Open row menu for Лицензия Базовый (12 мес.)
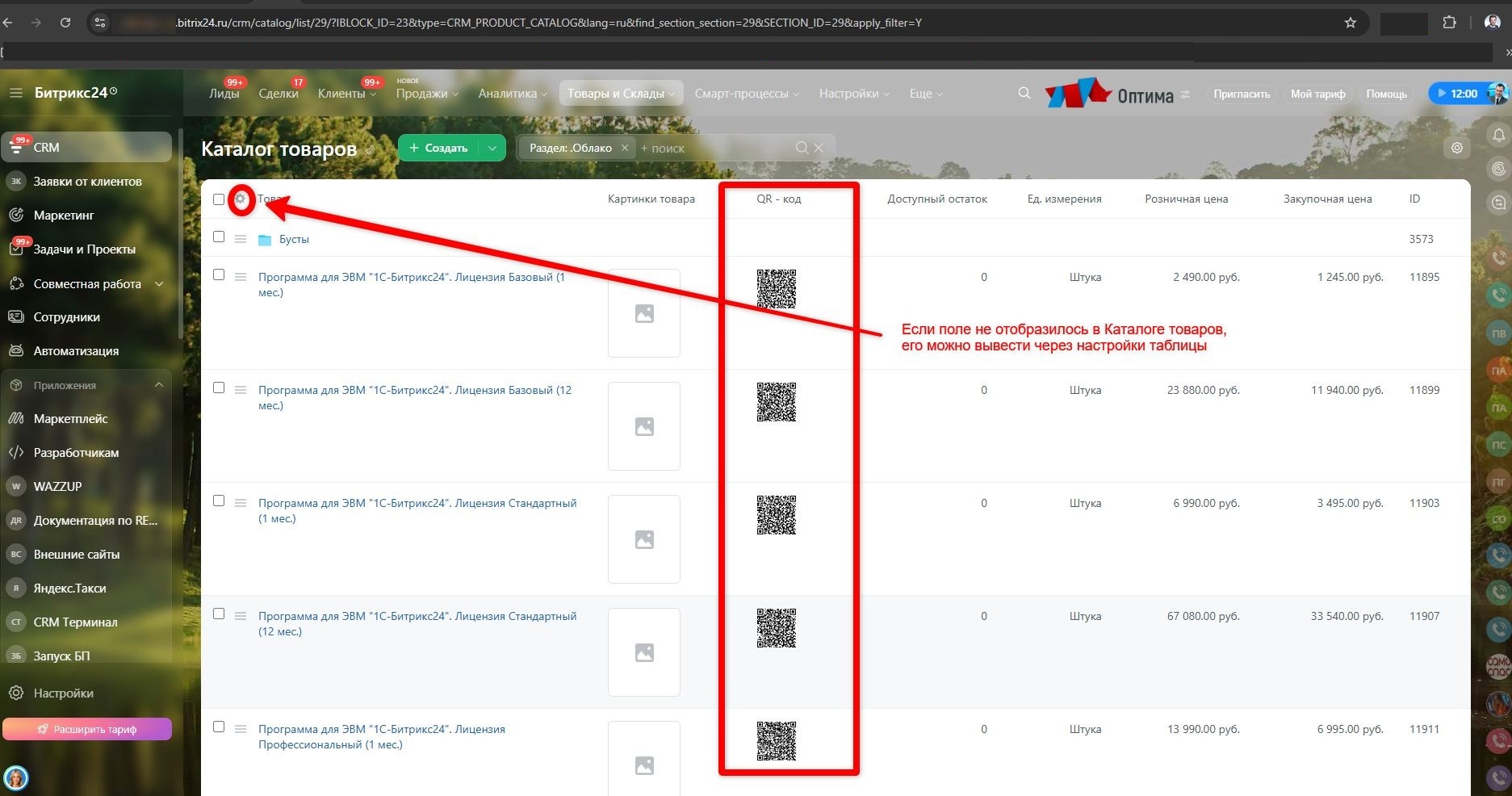The width and height of the screenshot is (1512, 796). tap(240, 390)
